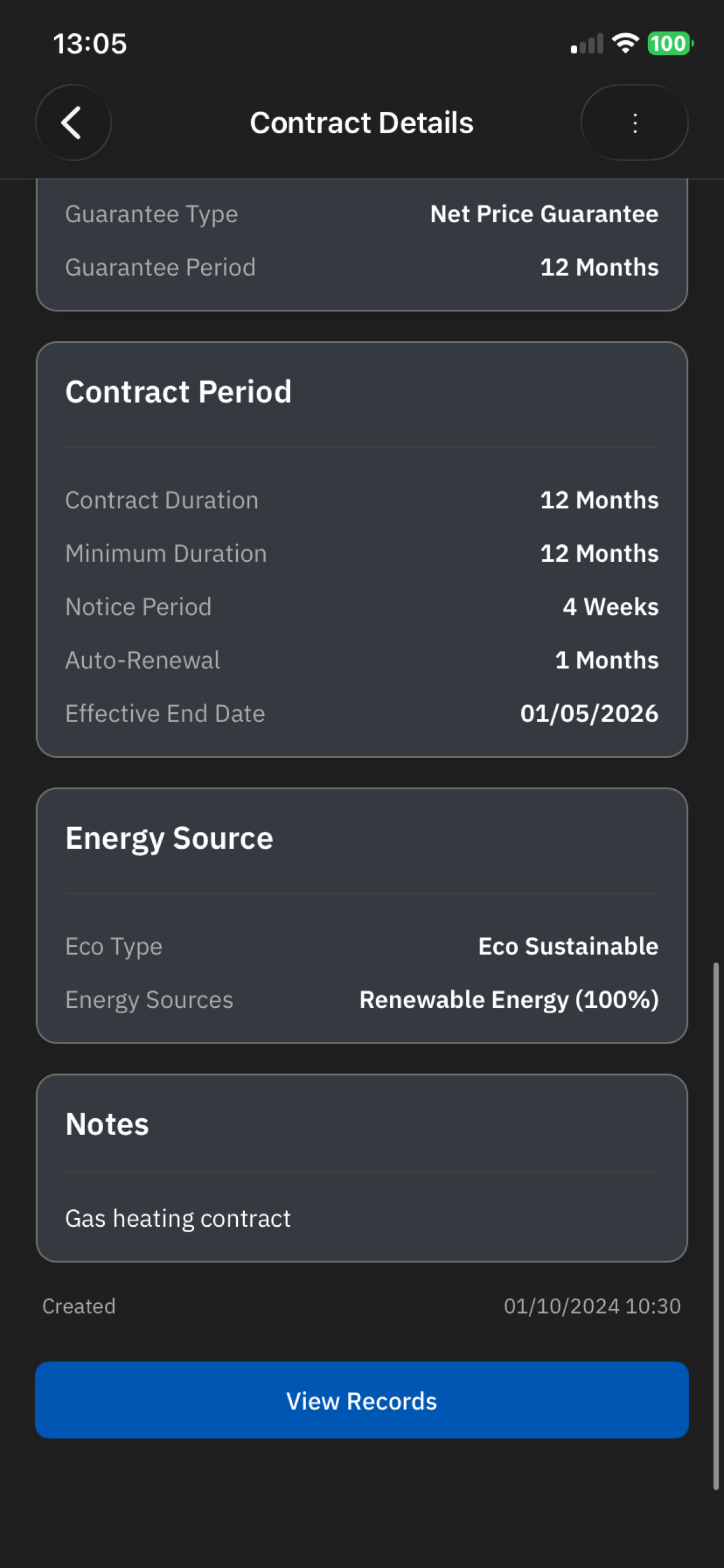Tap the Effective End Date value 01/05/2026
Image resolution: width=724 pixels, height=1568 pixels.
[589, 713]
